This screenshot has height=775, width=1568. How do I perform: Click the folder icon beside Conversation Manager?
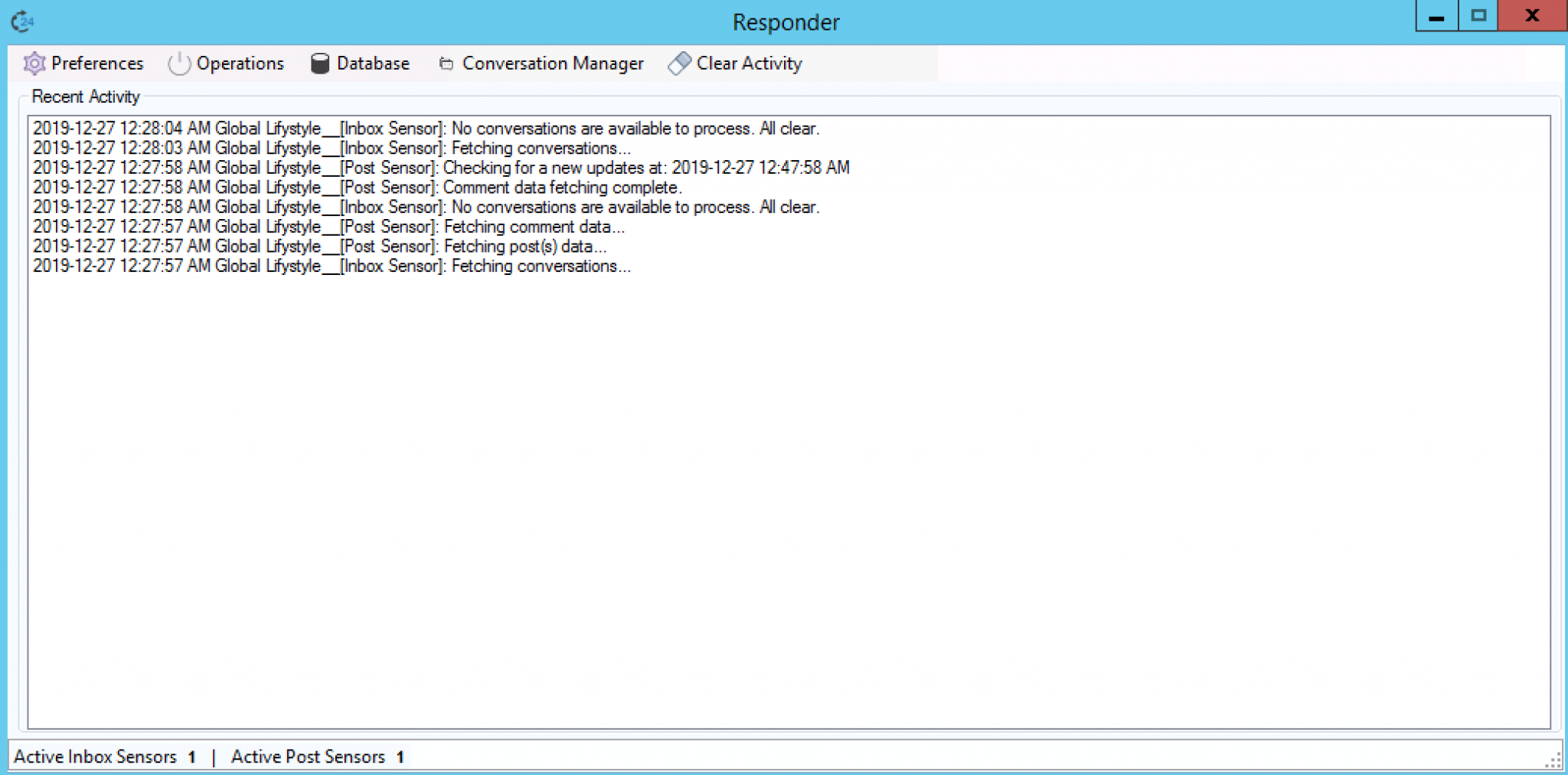tap(445, 64)
